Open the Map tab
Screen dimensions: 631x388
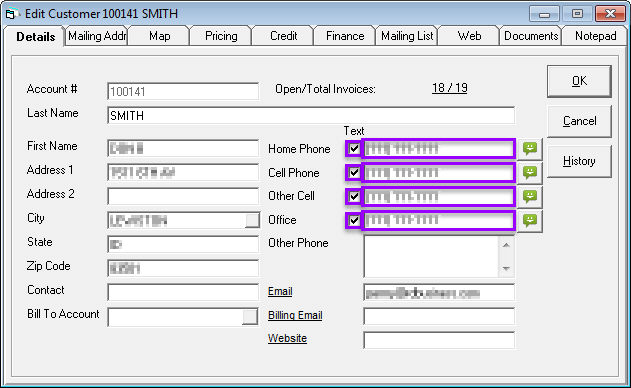[x=159, y=36]
